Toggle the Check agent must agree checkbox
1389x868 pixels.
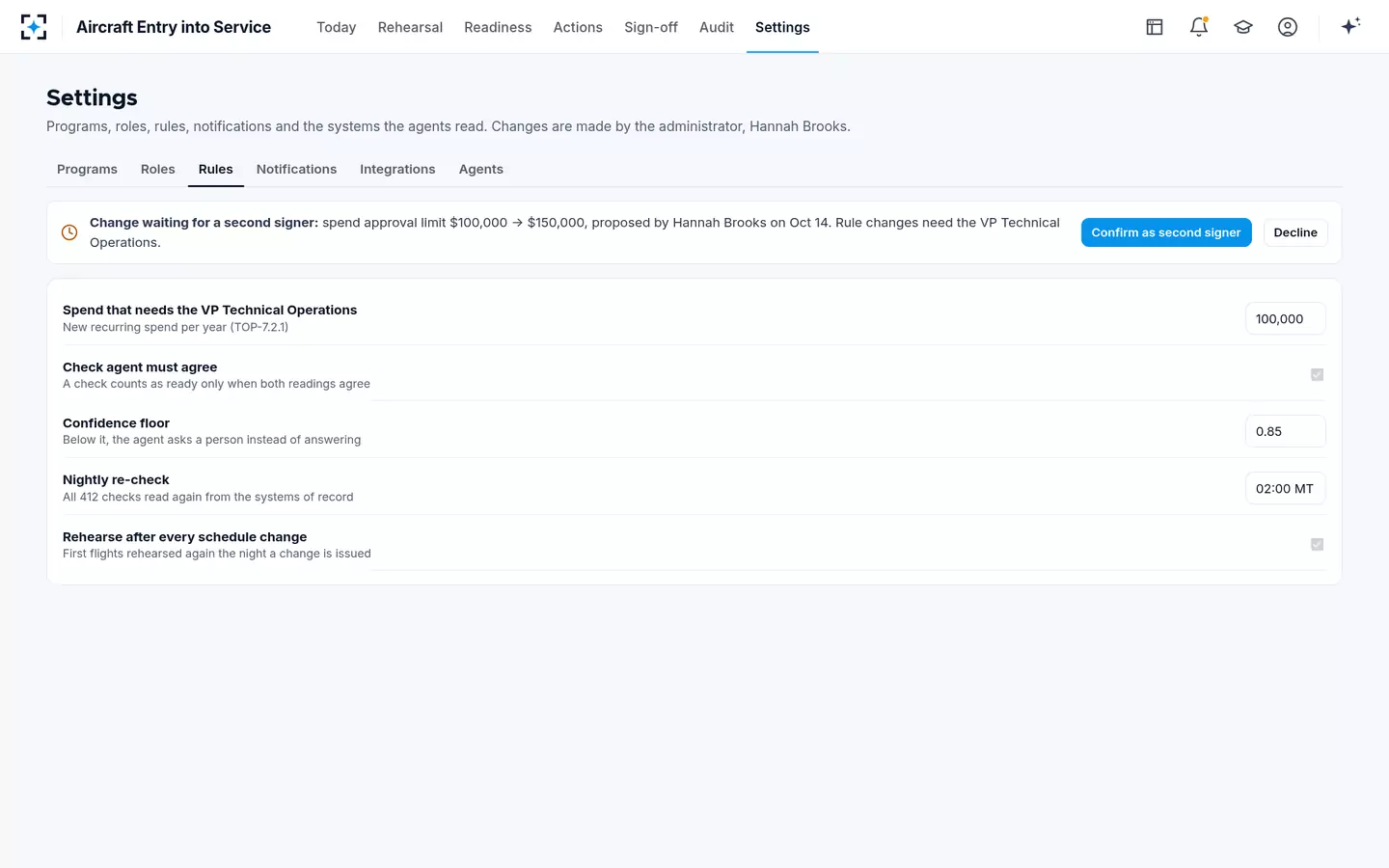tap(1317, 374)
